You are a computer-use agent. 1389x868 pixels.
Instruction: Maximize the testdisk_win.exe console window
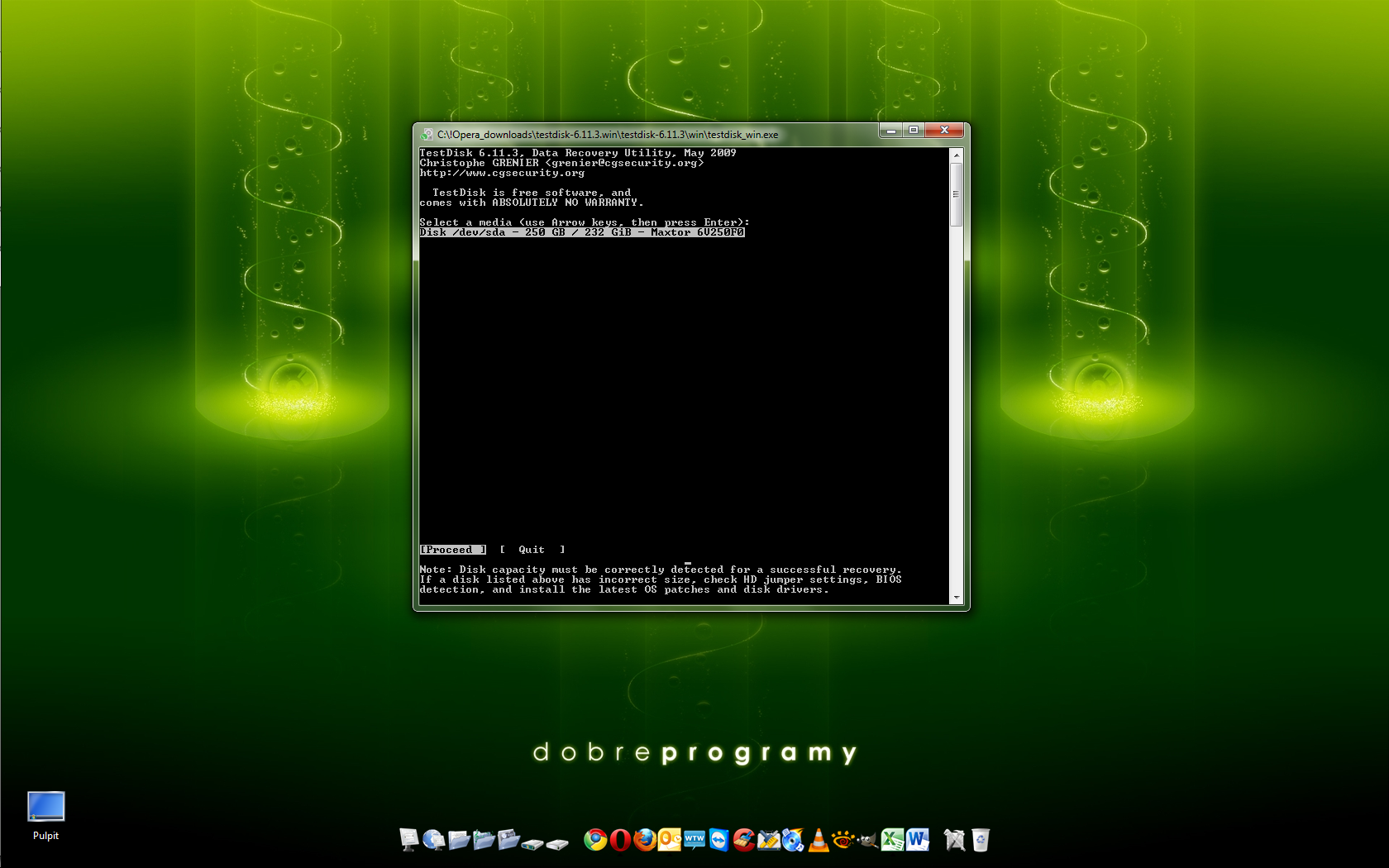pos(914,130)
